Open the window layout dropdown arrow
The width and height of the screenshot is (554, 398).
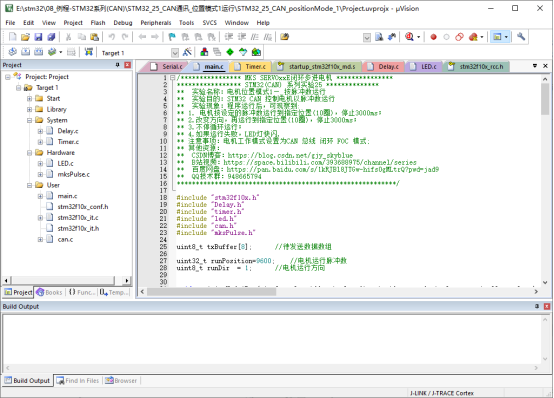click(x=506, y=37)
